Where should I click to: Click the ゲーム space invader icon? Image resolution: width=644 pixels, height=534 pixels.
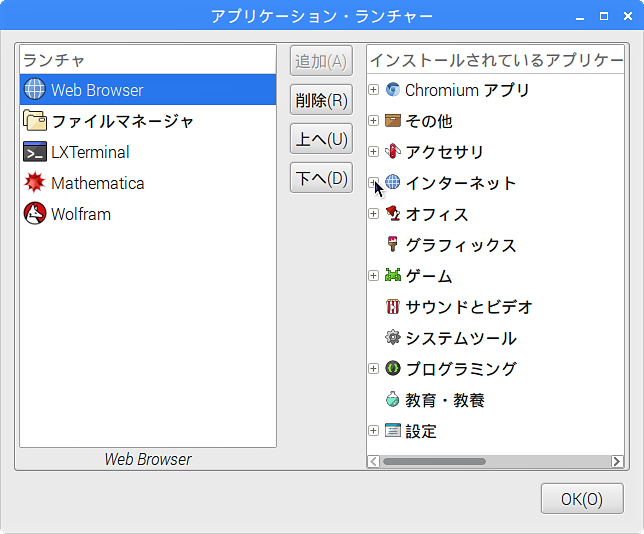pos(393,275)
